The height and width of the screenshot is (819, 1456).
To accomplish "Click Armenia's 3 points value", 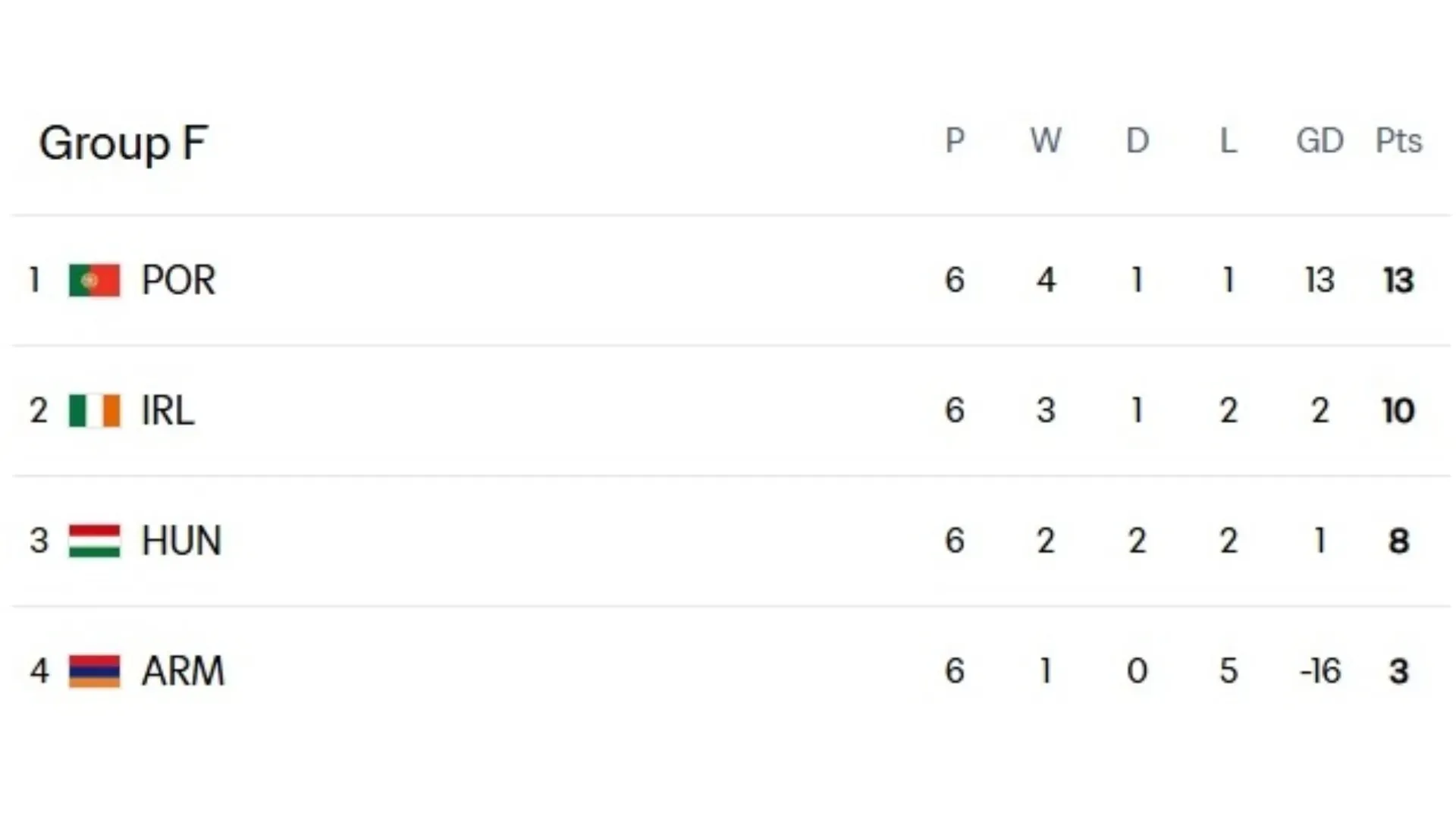I will pos(1398,671).
